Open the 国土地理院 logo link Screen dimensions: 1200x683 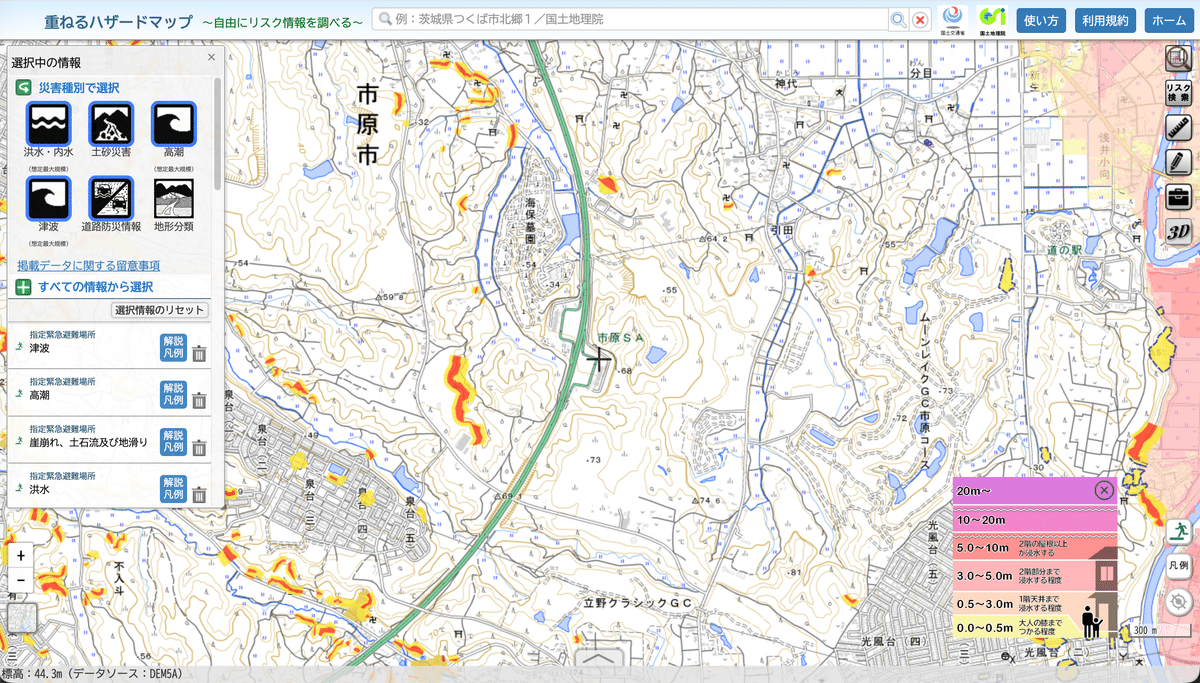pos(992,20)
